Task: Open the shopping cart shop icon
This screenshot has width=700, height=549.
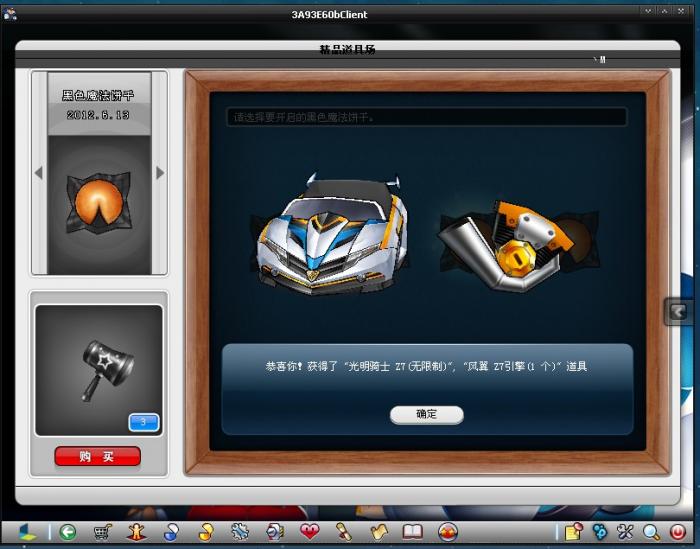Action: click(x=103, y=532)
